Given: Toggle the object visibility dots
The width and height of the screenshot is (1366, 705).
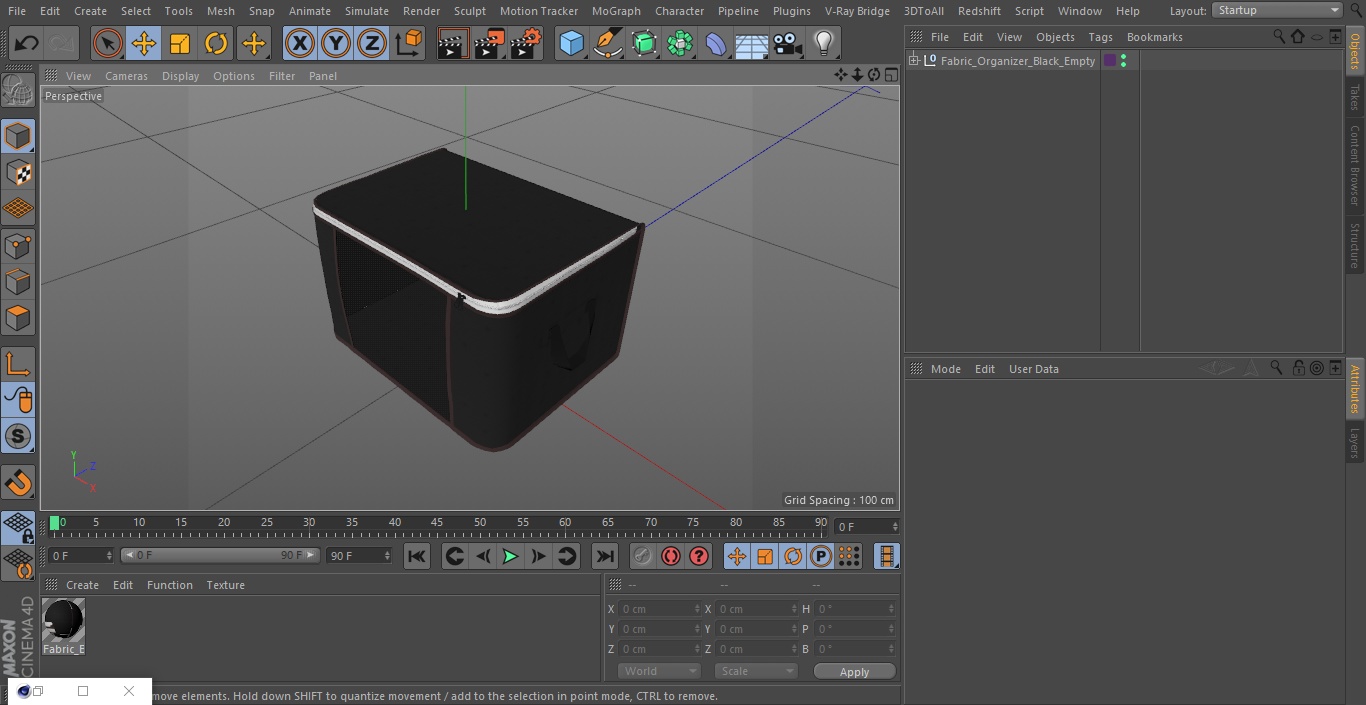Looking at the screenshot, I should pyautogui.click(x=1124, y=61).
